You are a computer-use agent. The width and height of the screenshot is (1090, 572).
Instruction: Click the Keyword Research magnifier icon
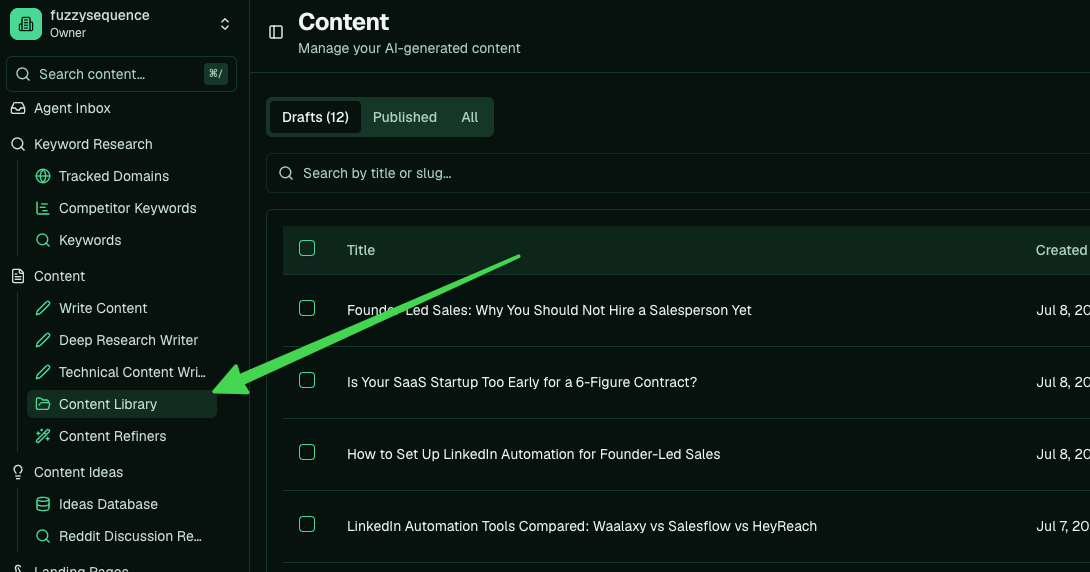pyautogui.click(x=18, y=144)
